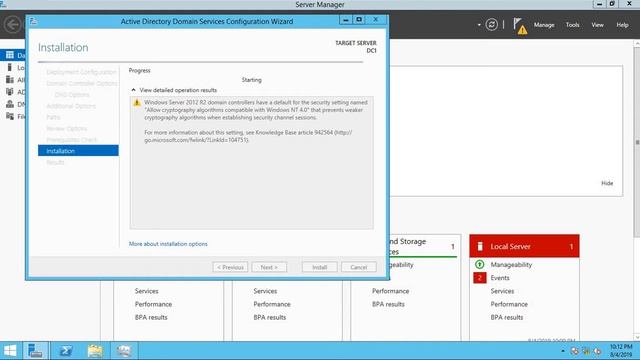Screen dimensions: 640x360
Task: Open Manageability in Local Server tile
Action: click(511, 264)
